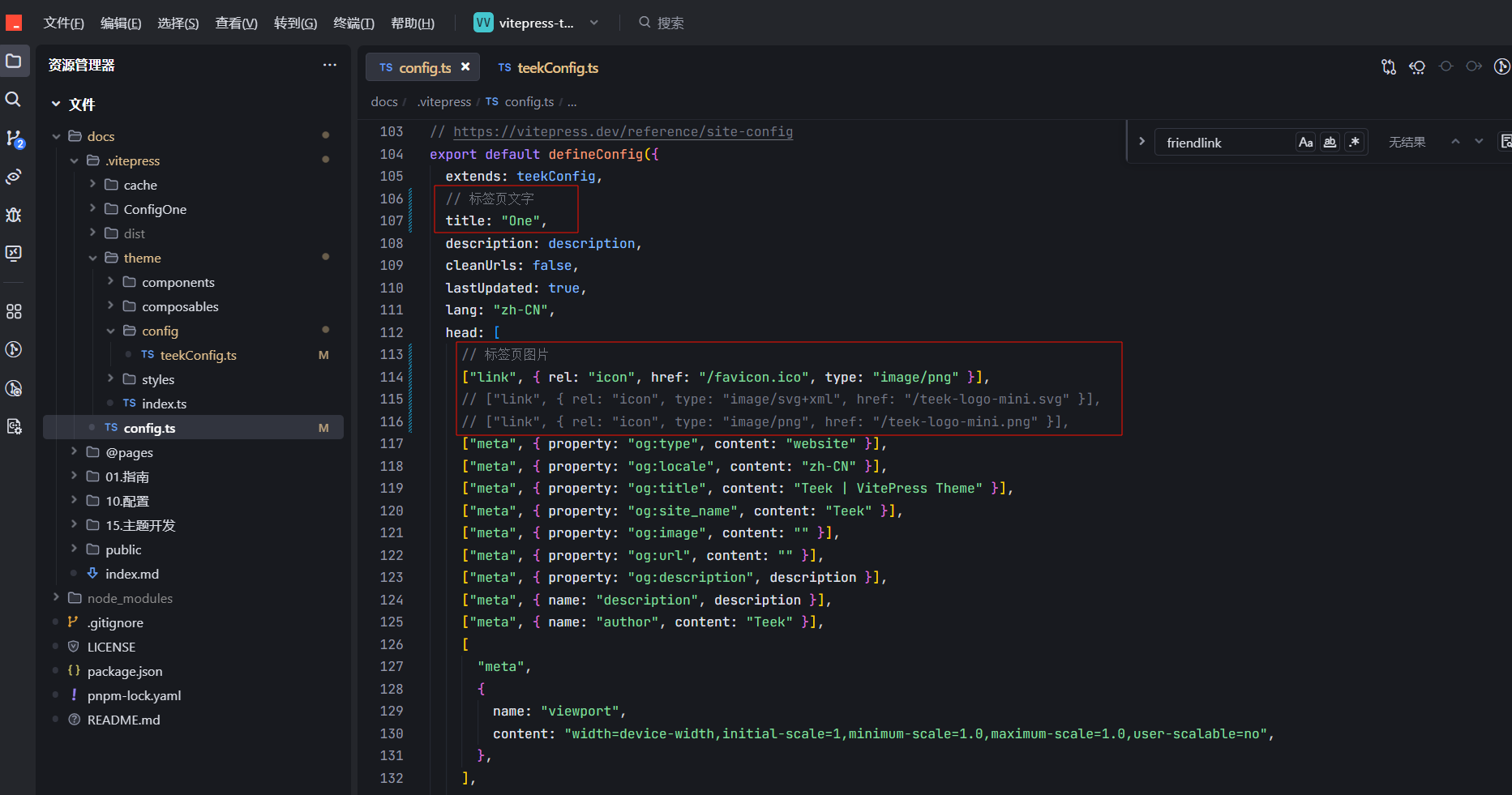Switch to the teekConfig.ts editor tab
The width and height of the screenshot is (1512, 795).
pos(548,67)
